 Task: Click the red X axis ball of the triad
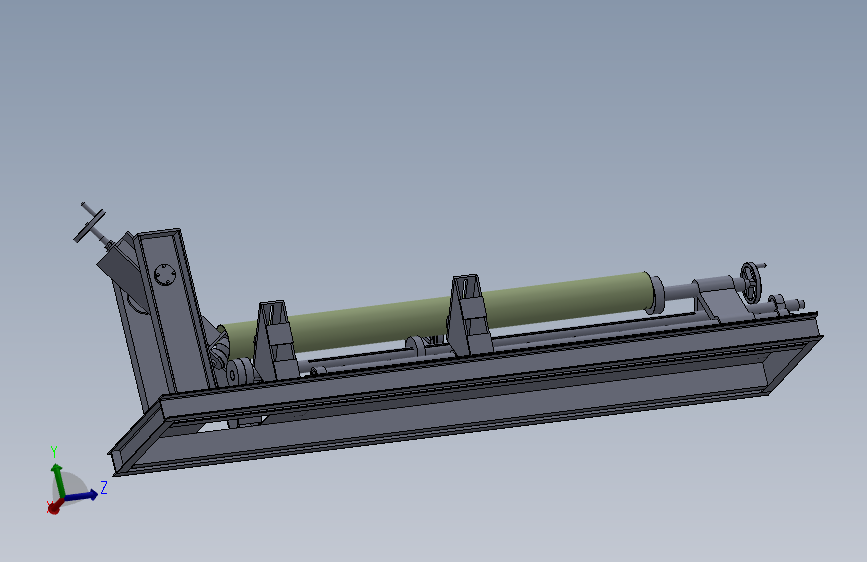54,507
